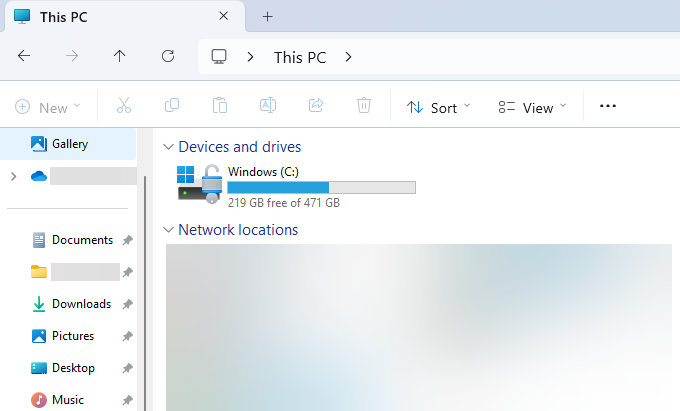Click the pin icon beside Pictures
The image size is (680, 411).
pyautogui.click(x=127, y=336)
